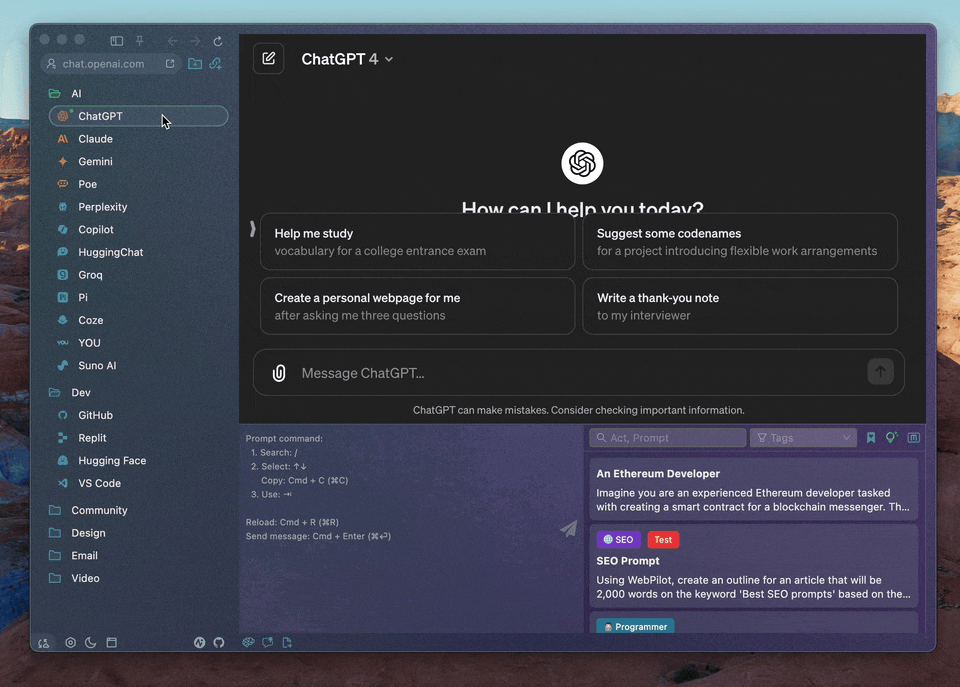This screenshot has width=960, height=687.
Task: Click the chat bolt icon in the bottom bar
Action: pos(268,642)
